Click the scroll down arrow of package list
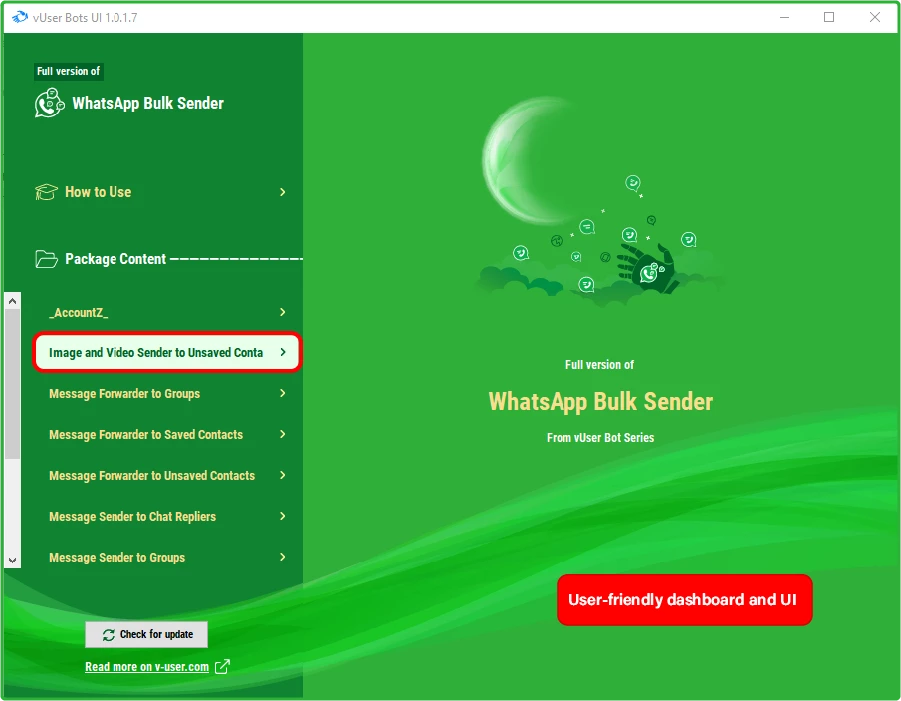901x701 pixels. [x=13, y=560]
